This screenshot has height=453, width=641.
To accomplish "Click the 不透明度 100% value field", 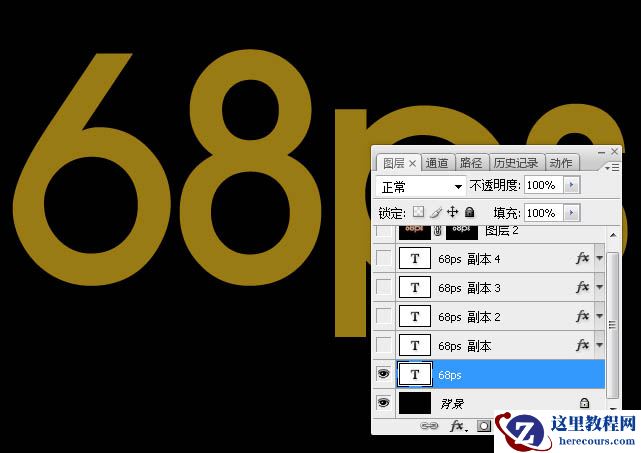I will 543,185.
